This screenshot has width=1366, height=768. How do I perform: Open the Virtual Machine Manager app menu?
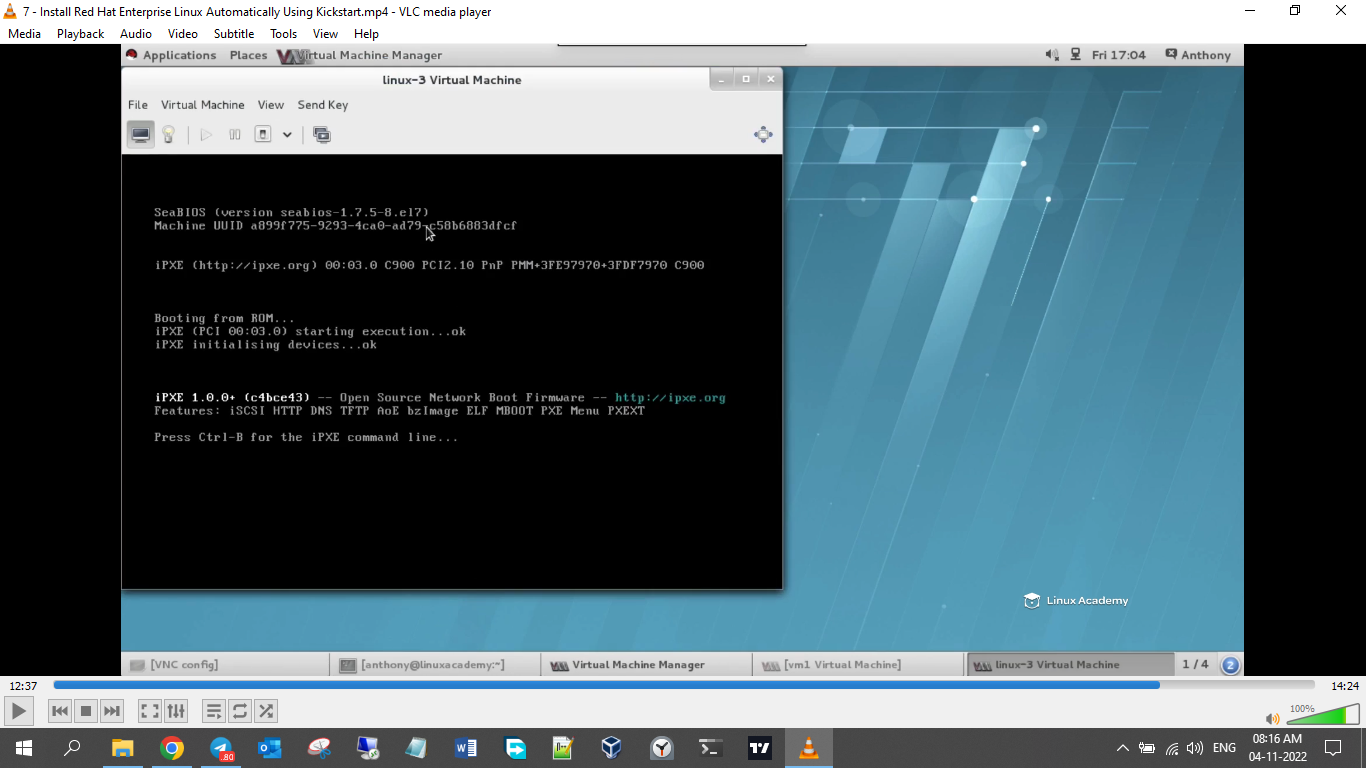point(360,55)
